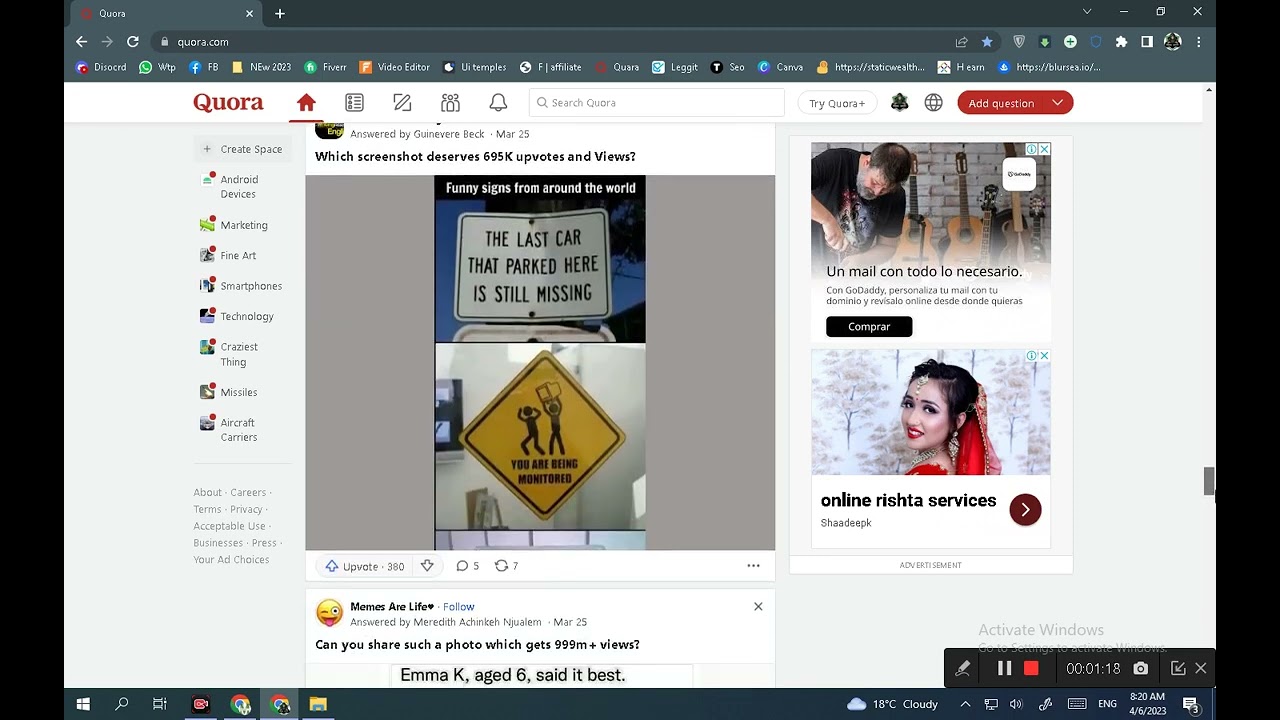This screenshot has width=1280, height=720.
Task: Go to Quora Home icon
Action: (306, 103)
